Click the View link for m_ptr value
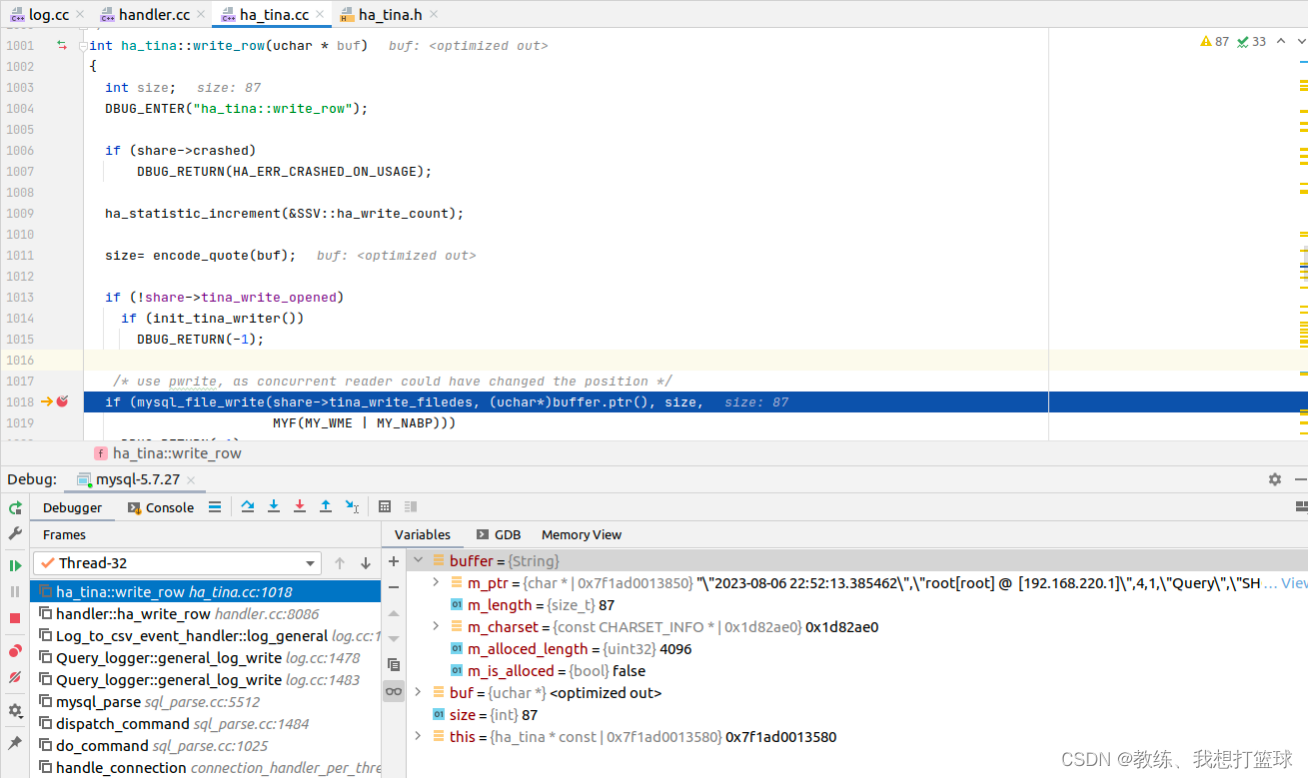This screenshot has height=778, width=1308. [x=1294, y=582]
